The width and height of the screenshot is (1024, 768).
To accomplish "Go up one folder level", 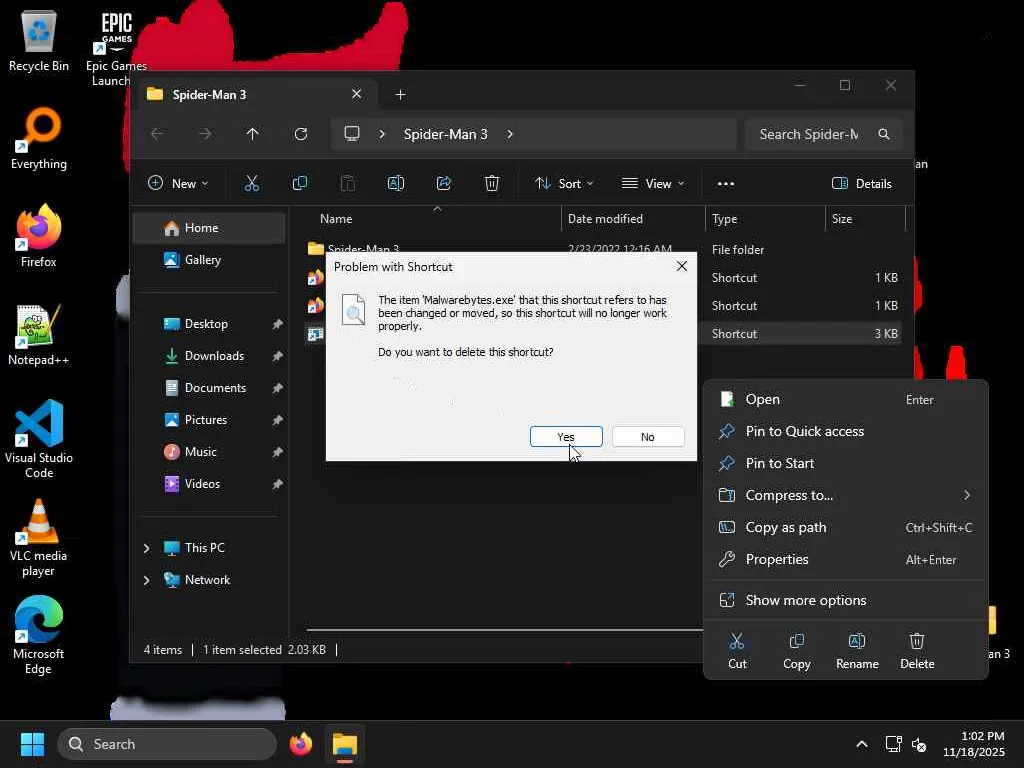I will click(x=253, y=134).
